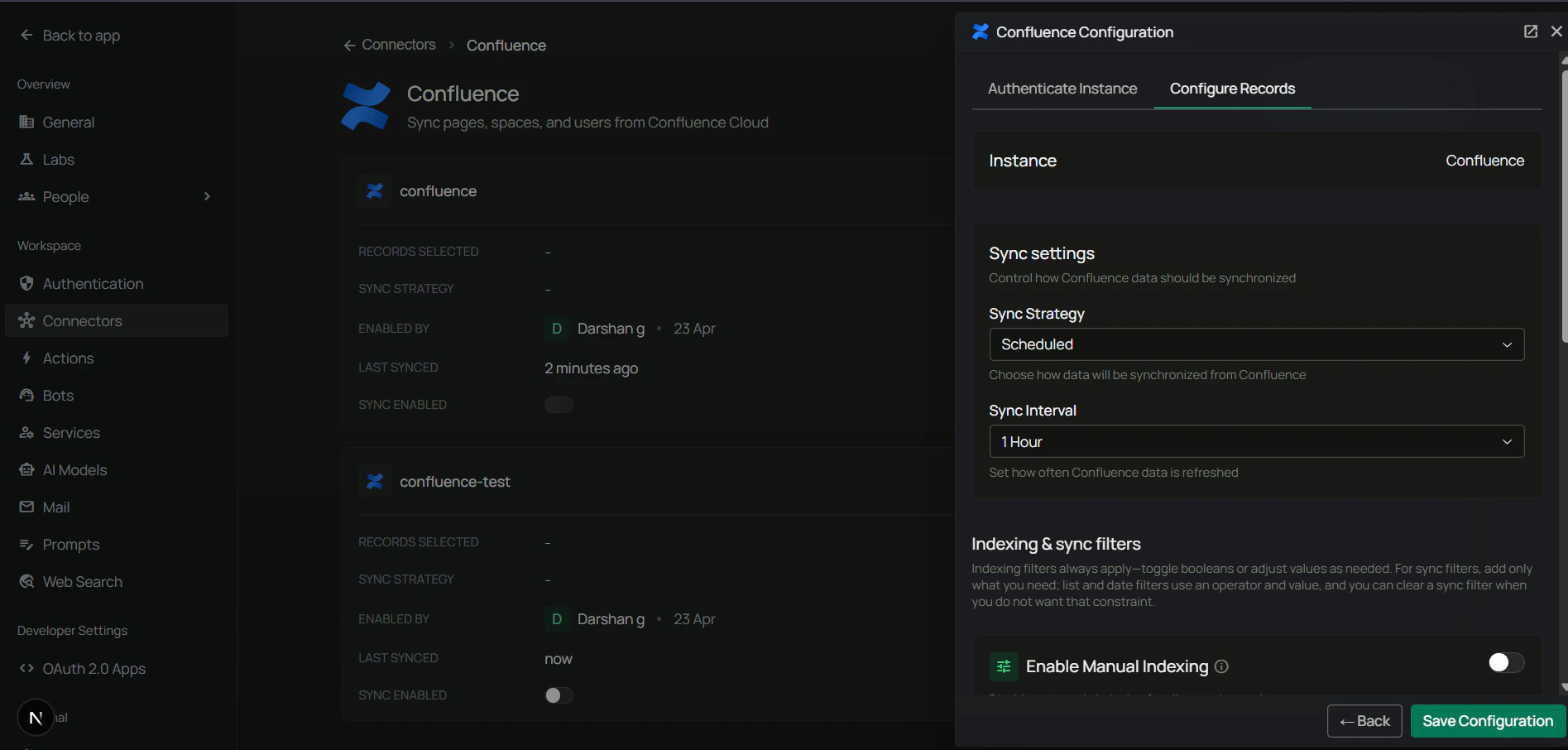Click the Labs flask icon
Viewport: 1568px width, 750px height.
tap(26, 159)
